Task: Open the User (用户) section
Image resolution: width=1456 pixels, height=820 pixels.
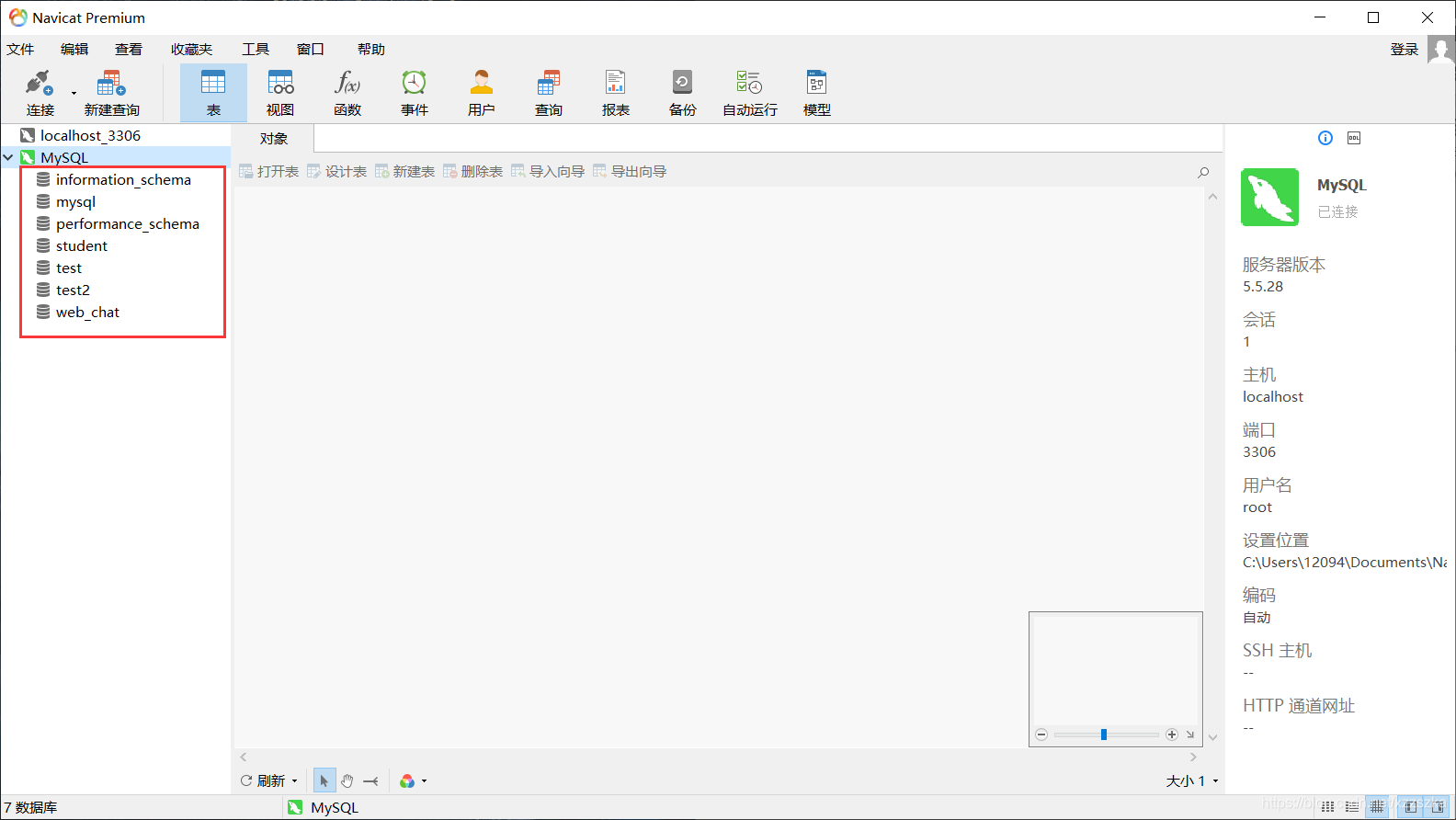Action: point(482,93)
